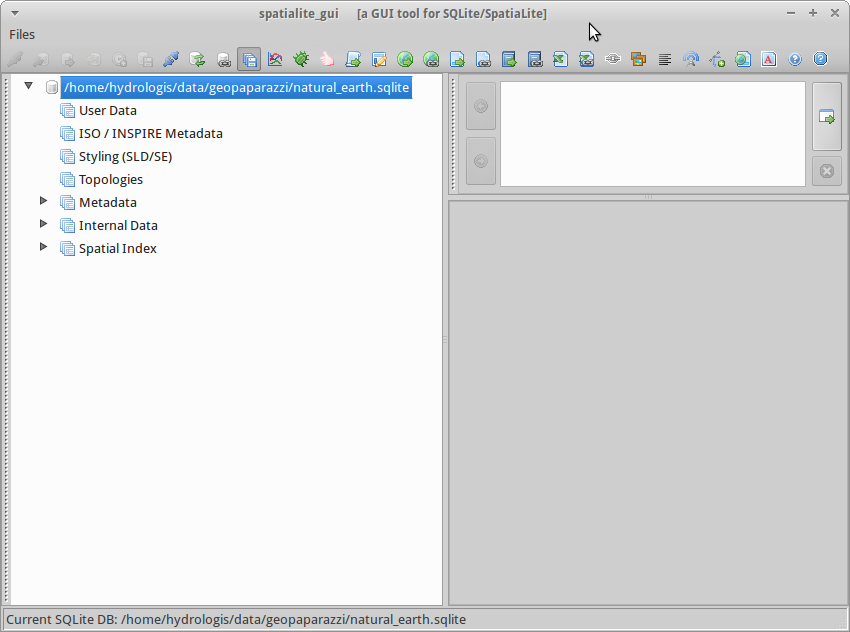The image size is (850, 632).
Task: Close the spatialite_gui window
Action: [835, 13]
